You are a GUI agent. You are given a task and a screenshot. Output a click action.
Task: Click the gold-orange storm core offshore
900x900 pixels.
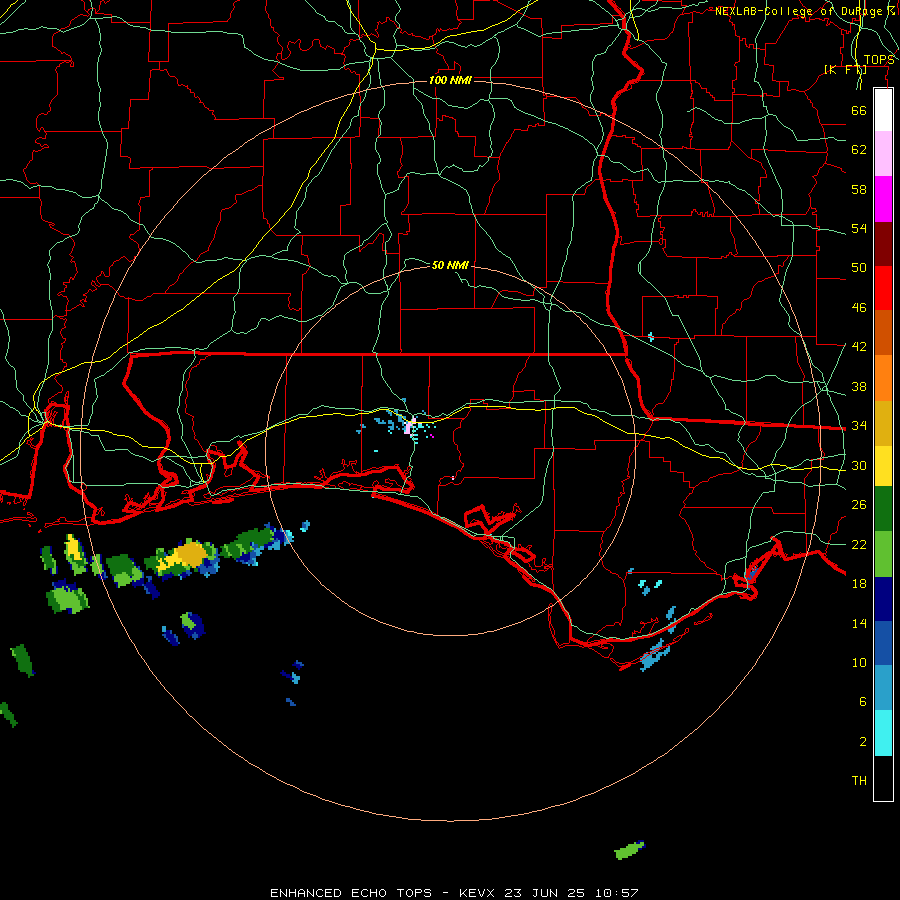click(190, 554)
